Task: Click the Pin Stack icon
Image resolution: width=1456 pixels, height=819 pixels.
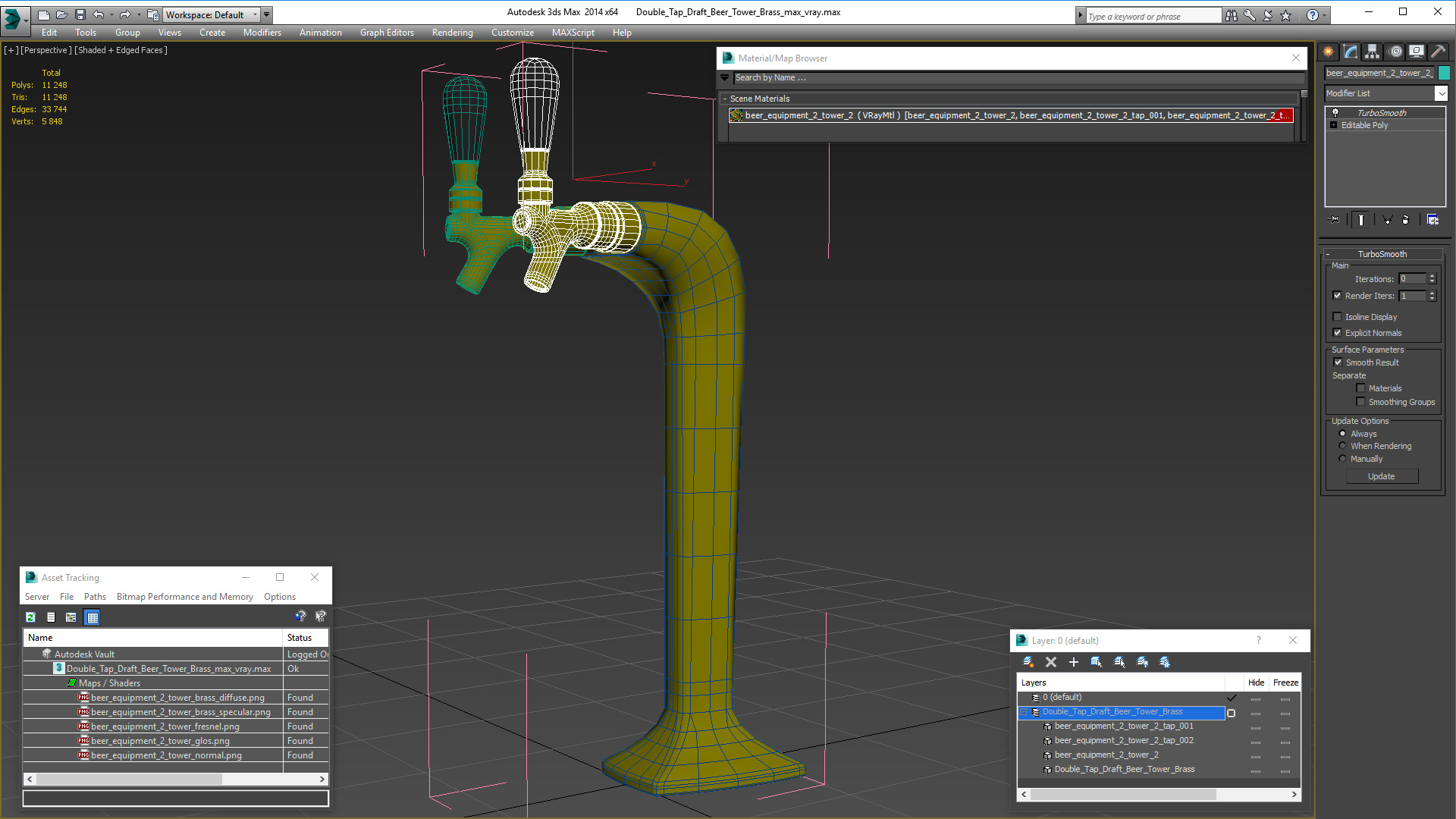Action: (x=1335, y=220)
